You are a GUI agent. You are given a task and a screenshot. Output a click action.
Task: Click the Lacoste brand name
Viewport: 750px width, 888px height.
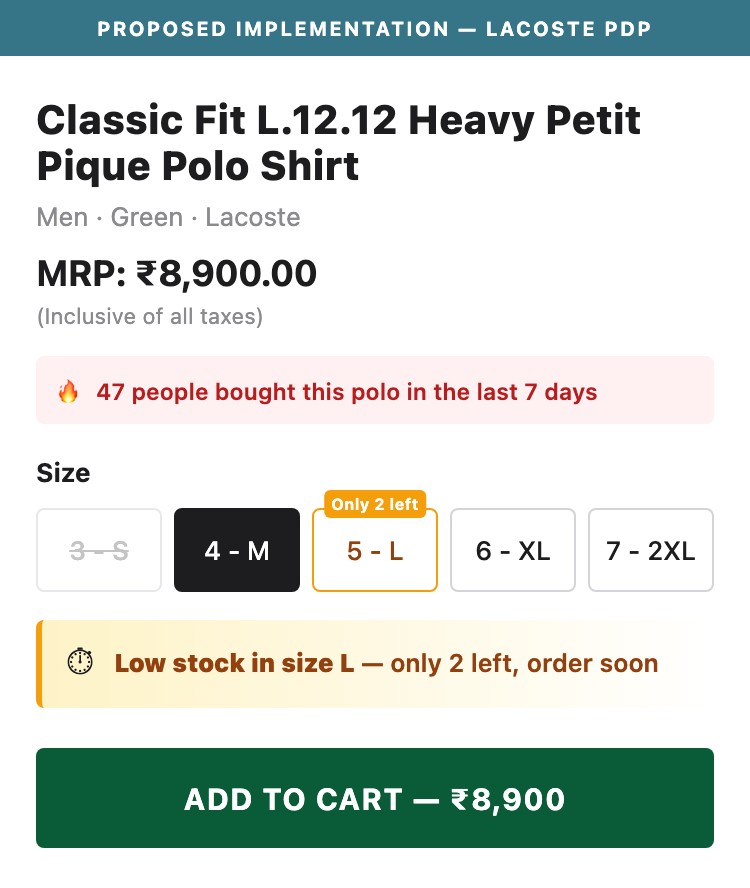[253, 217]
